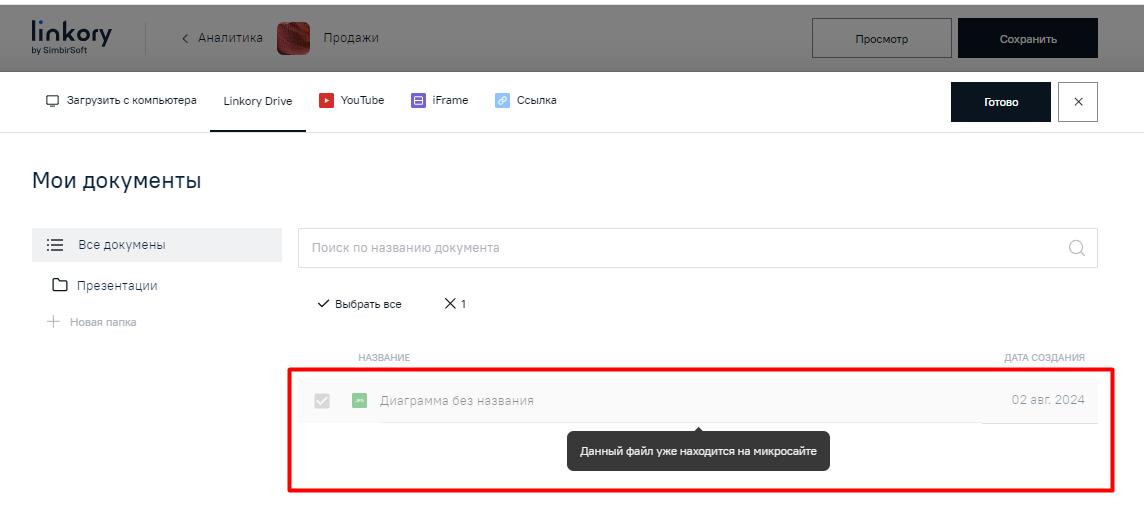Click the Продажи microsite avatar thumbnail
The height and width of the screenshot is (523, 1144).
293,39
